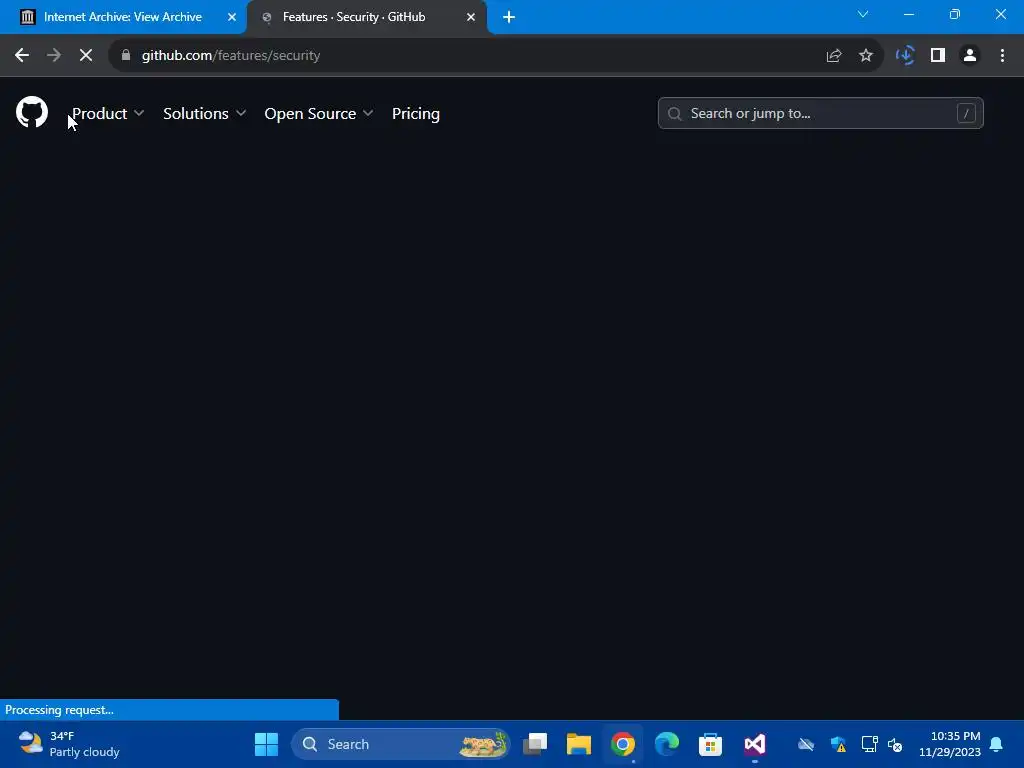Click the muted volume tray icon

tap(895, 744)
